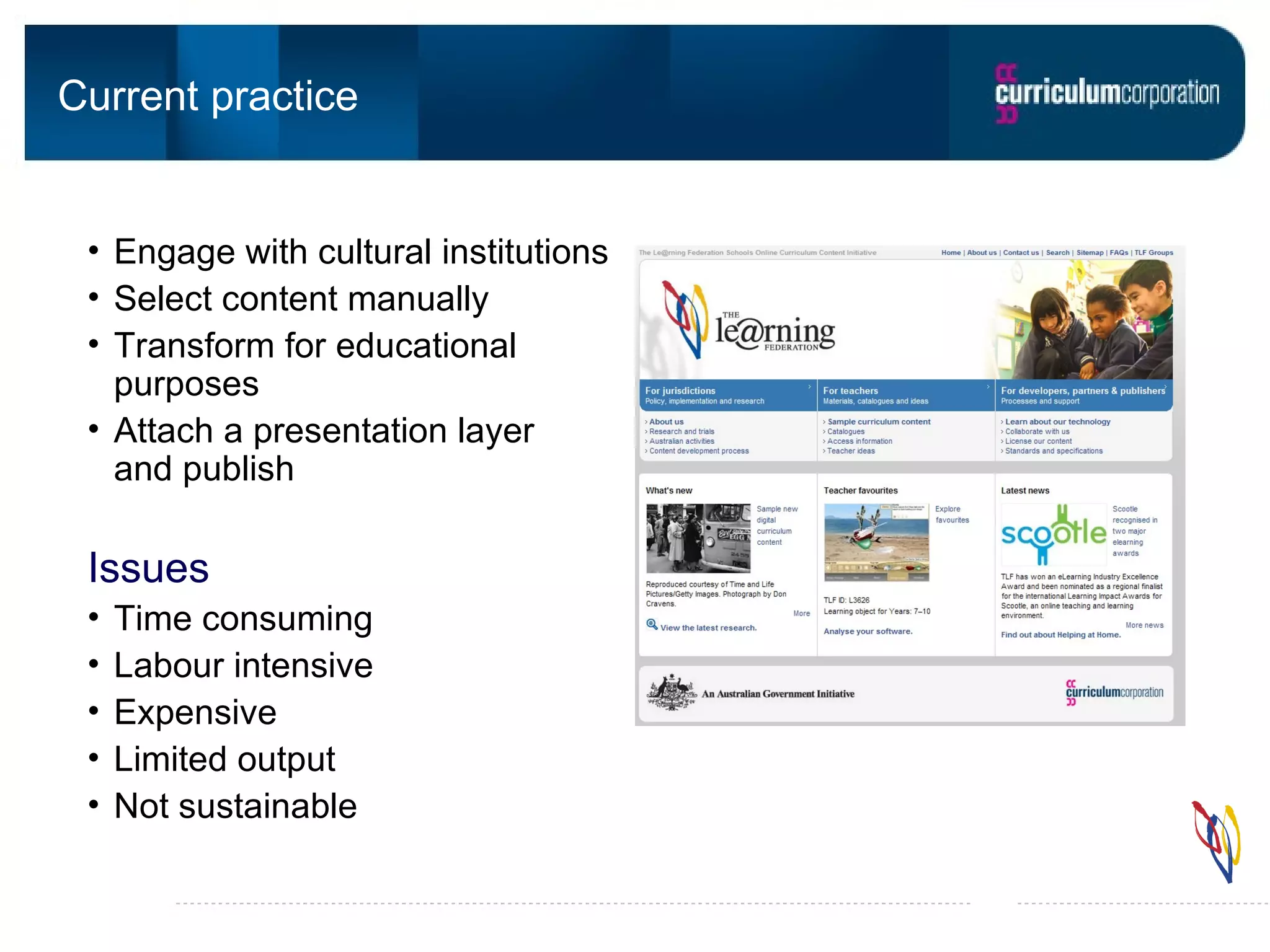Open Standards and specifications link
The image size is (1270, 952).
(1054, 451)
